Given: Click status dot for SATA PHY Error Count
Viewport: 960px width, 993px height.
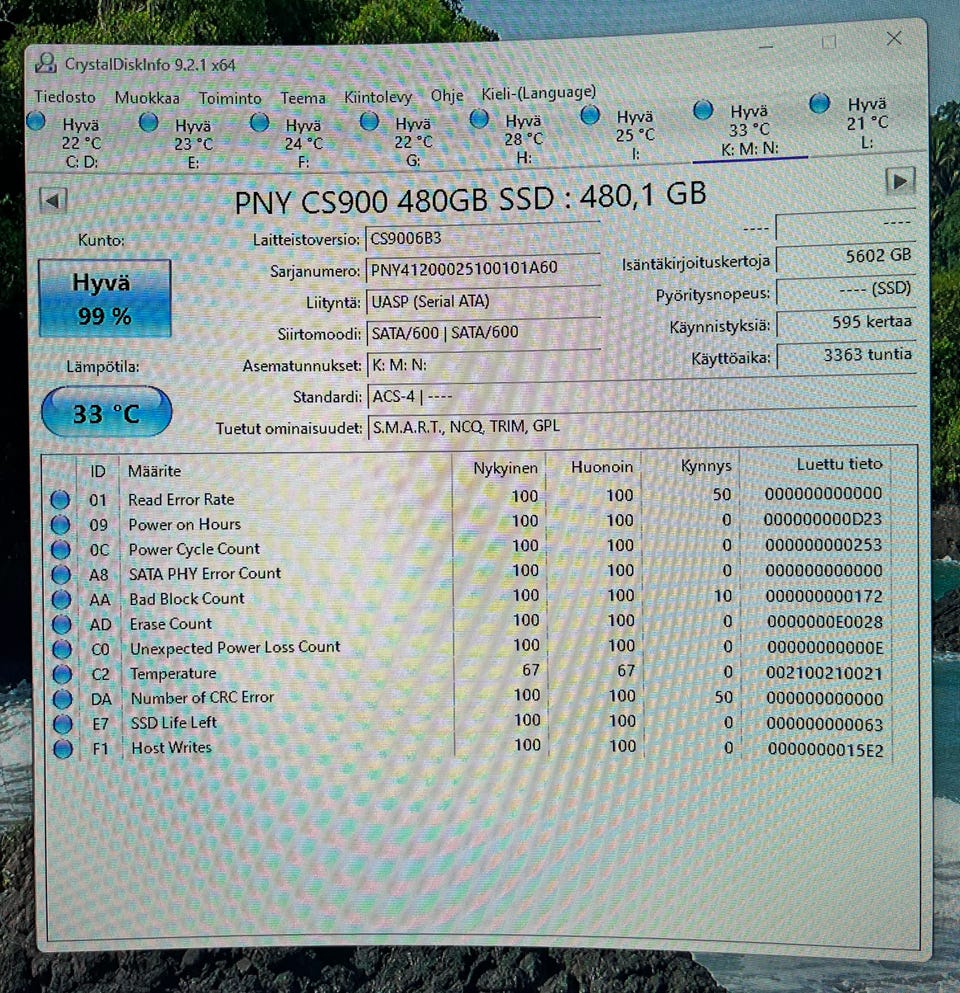Looking at the screenshot, I should coord(61,574).
